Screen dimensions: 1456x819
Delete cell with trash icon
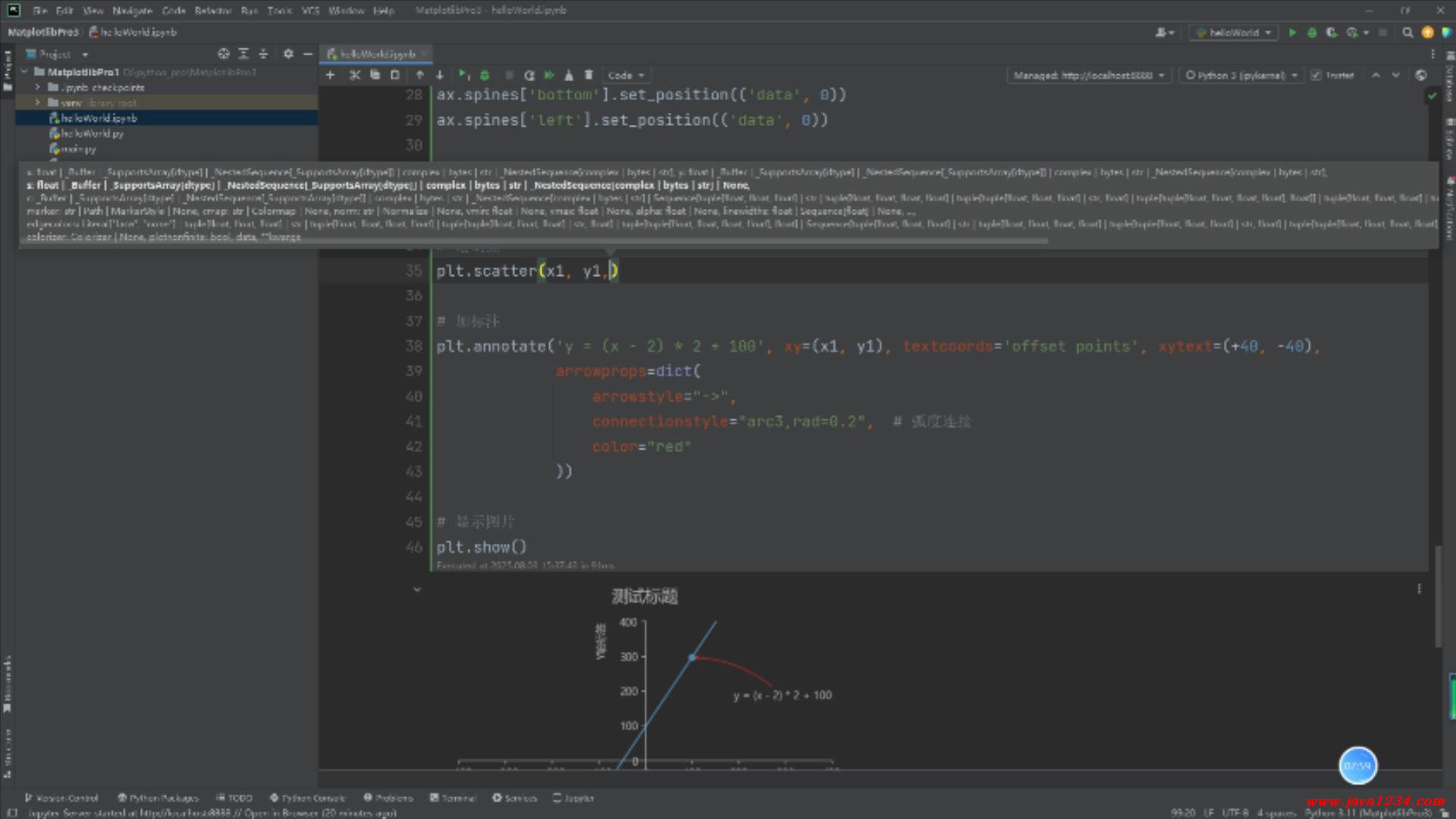(588, 75)
